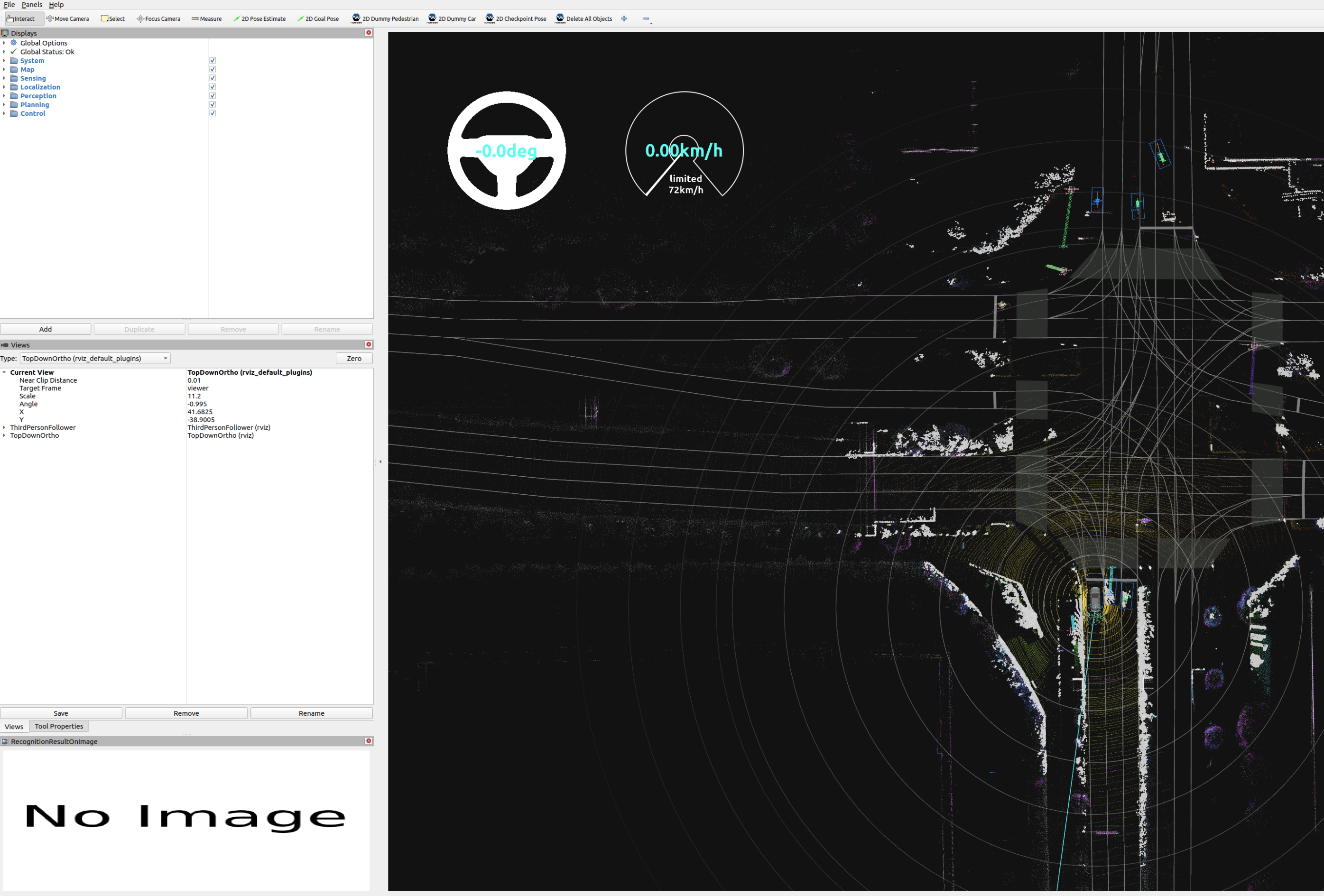Click the Add display button
This screenshot has width=1324, height=896.
pyautogui.click(x=46, y=329)
